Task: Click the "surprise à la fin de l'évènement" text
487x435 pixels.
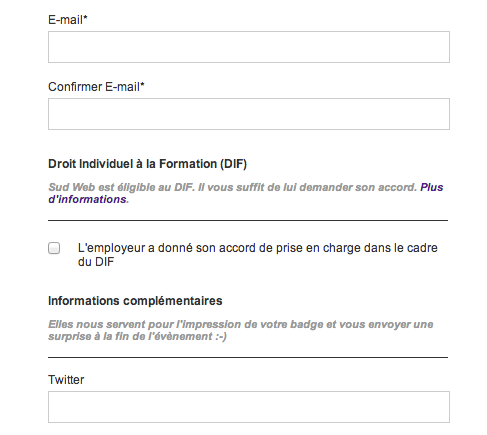Action: pos(137,336)
